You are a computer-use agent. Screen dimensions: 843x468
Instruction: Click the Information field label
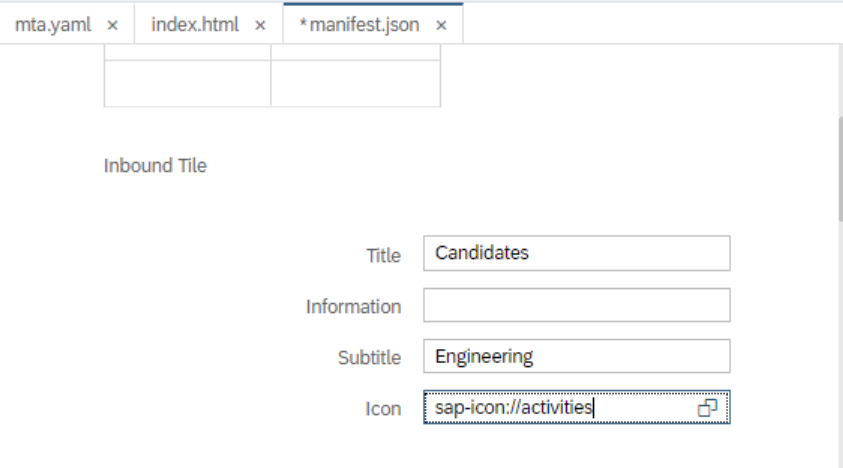(353, 307)
